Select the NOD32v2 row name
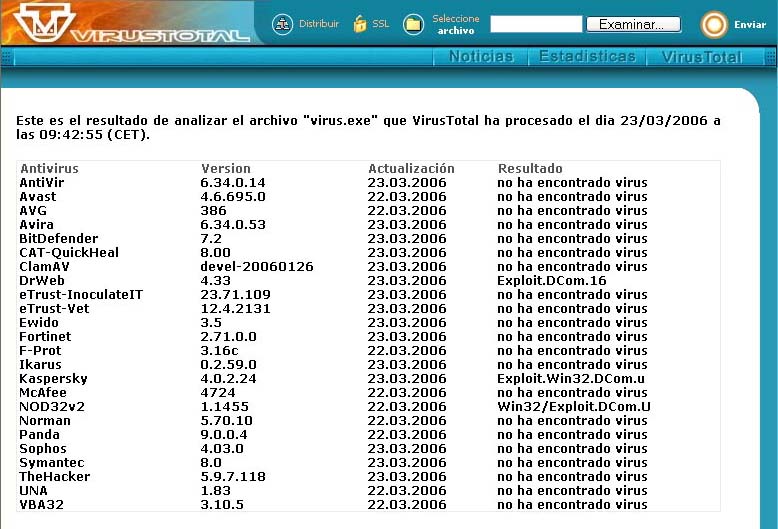The width and height of the screenshot is (778, 529). pyautogui.click(x=52, y=406)
